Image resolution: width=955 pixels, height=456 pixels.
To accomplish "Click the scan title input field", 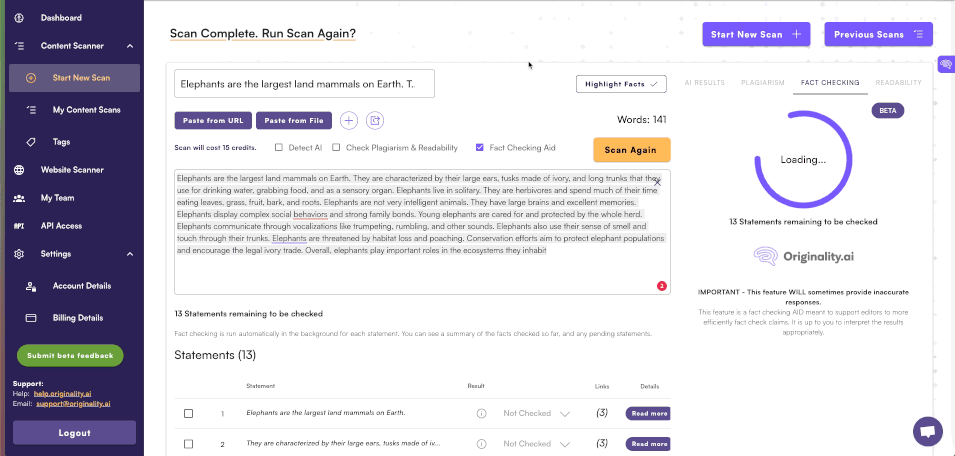I will pos(304,83).
